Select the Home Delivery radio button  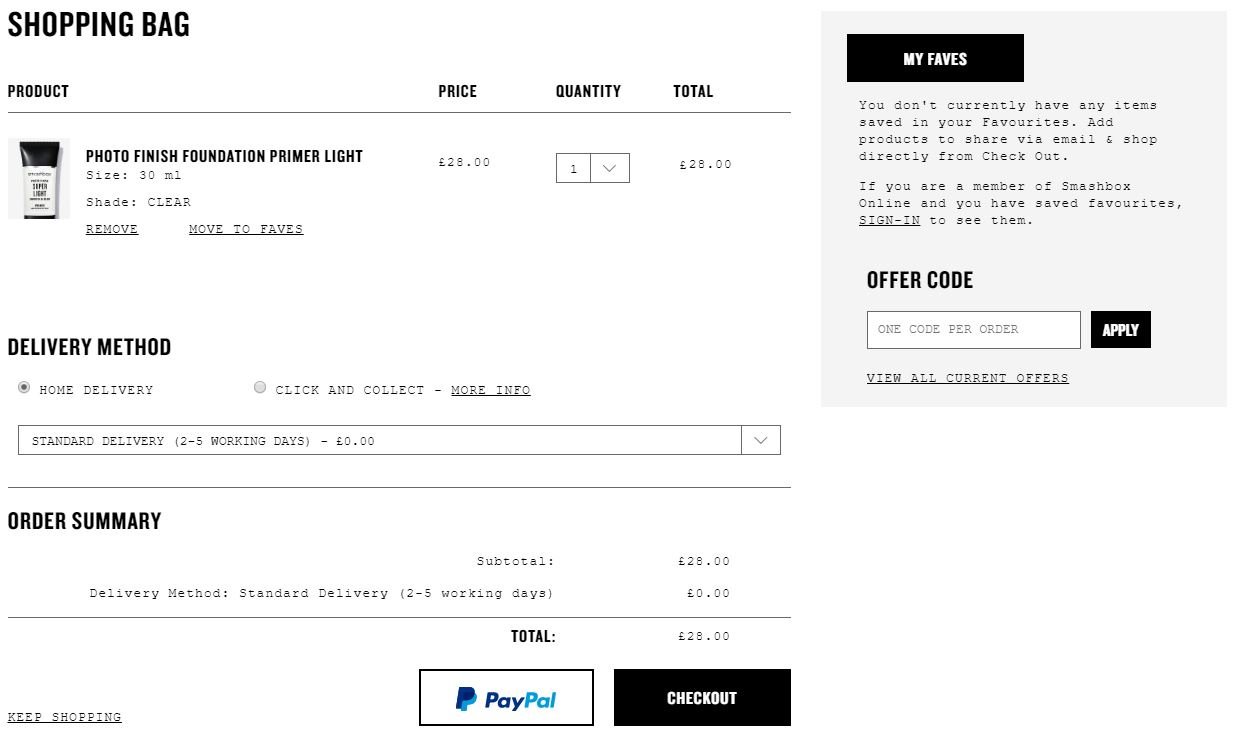click(24, 388)
